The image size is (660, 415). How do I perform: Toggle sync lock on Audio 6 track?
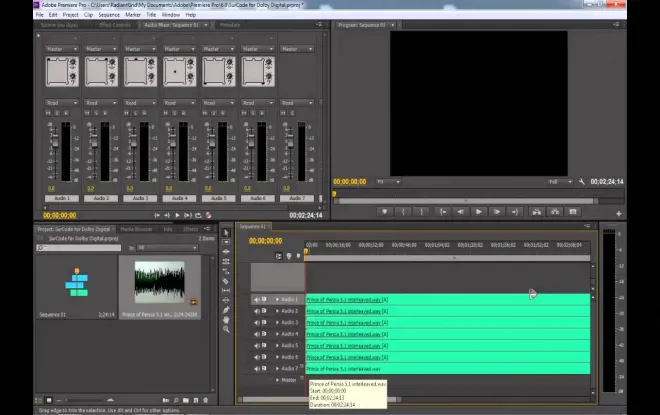264,356
